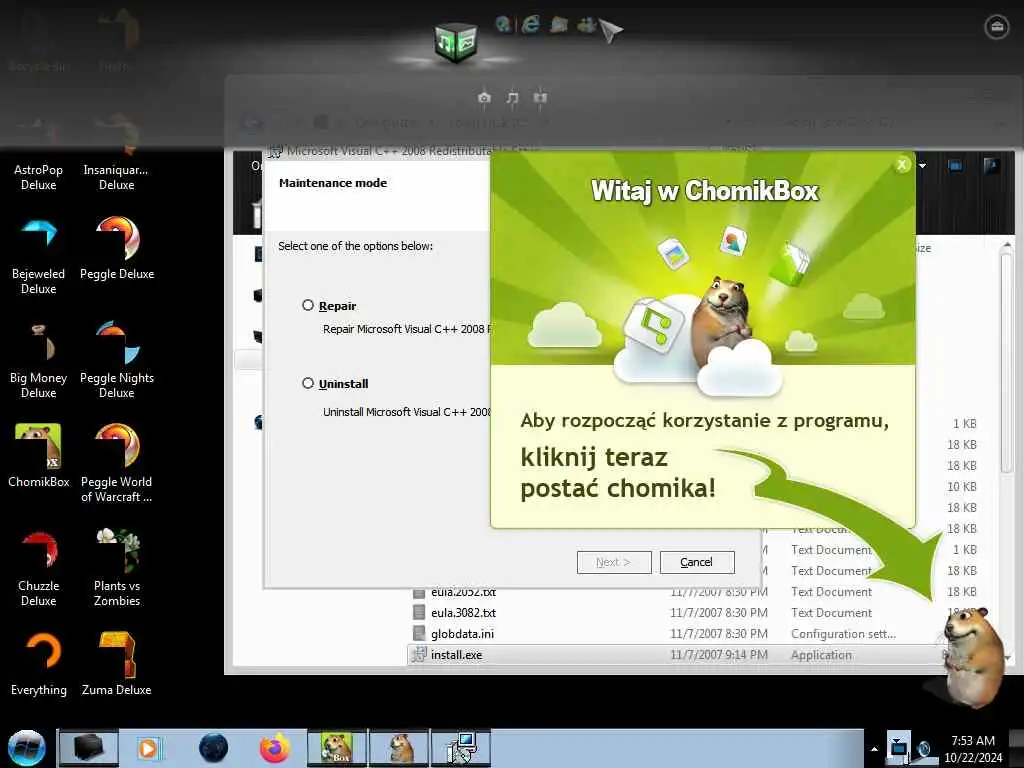
Task: Click the camera icon below the dock
Action: [x=484, y=98]
